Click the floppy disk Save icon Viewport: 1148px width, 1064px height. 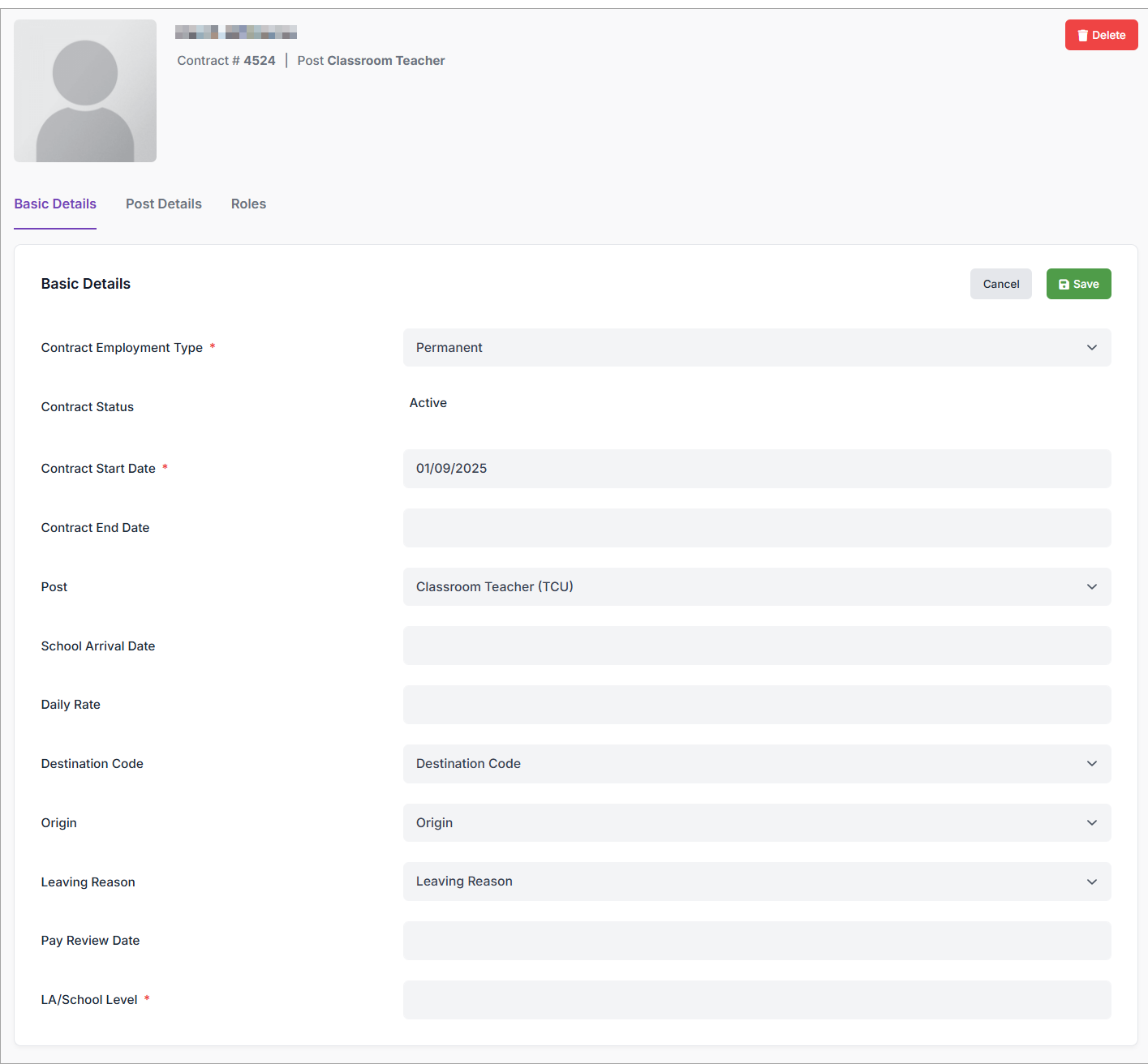(1064, 285)
